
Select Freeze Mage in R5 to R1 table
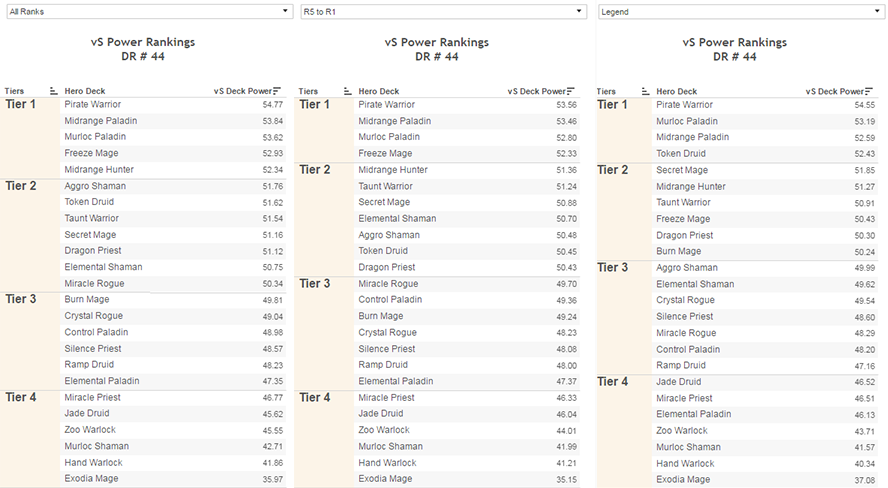coord(385,153)
